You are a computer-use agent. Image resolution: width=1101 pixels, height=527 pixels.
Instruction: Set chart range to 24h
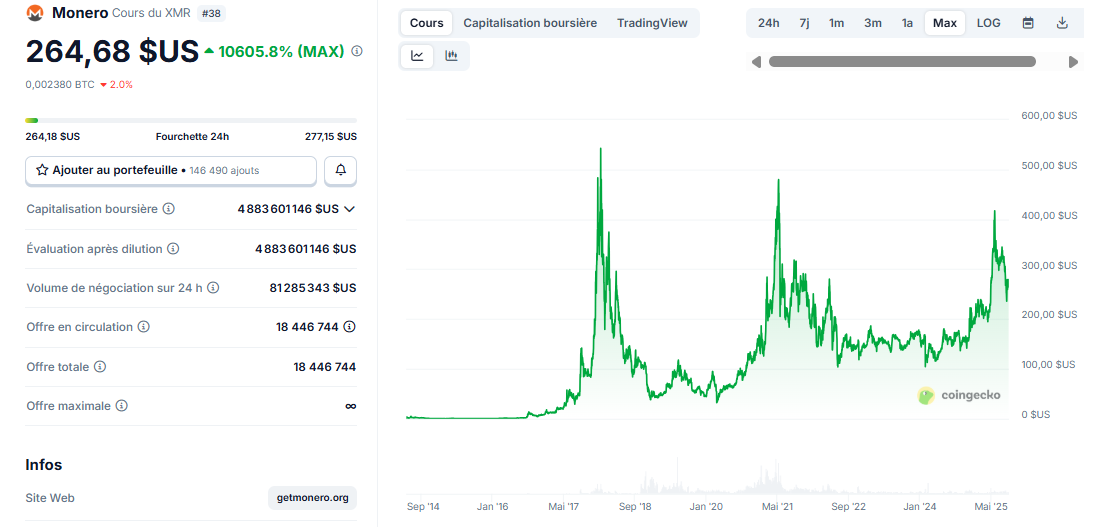768,23
